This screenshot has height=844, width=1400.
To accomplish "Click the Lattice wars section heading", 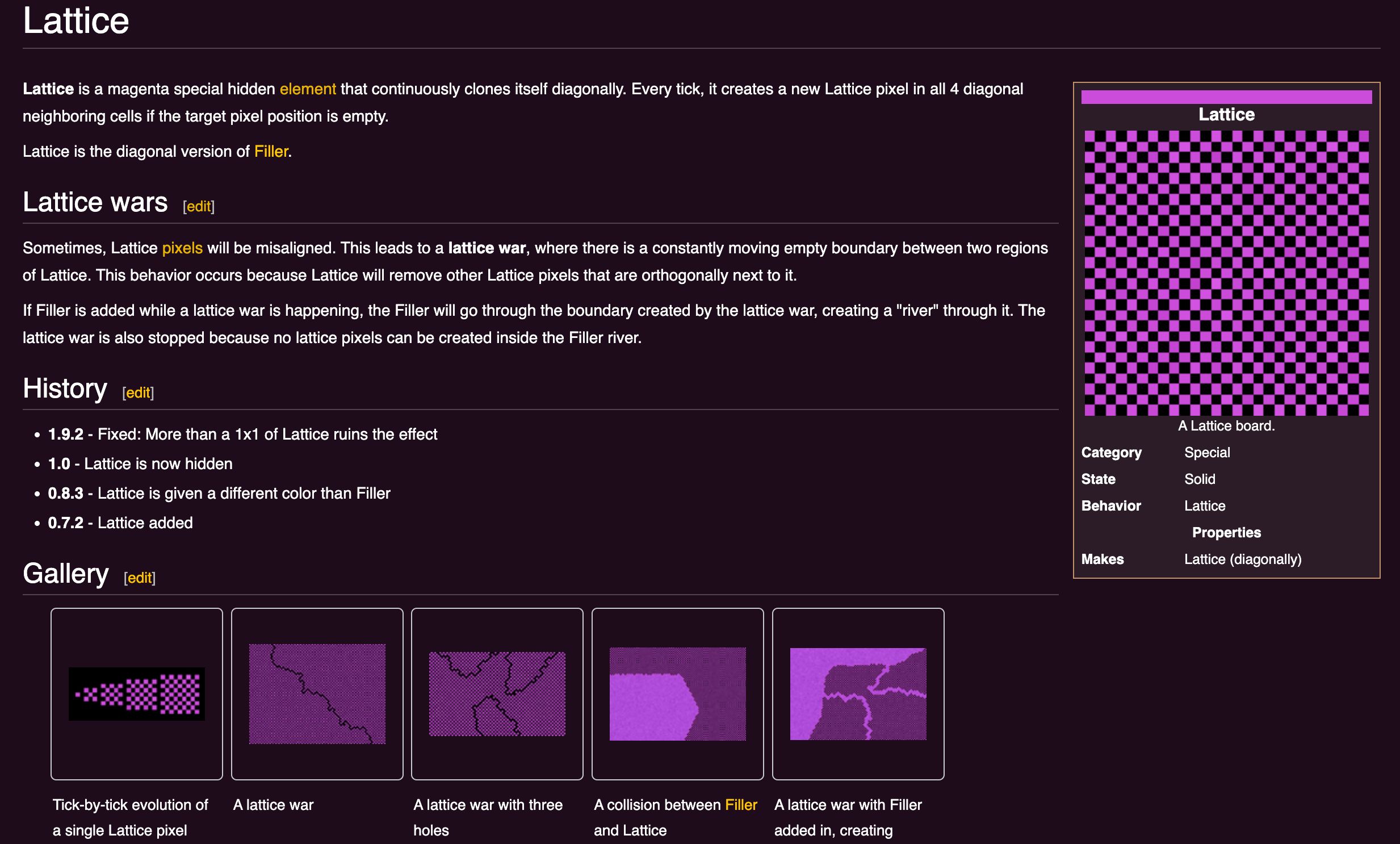I will [95, 202].
